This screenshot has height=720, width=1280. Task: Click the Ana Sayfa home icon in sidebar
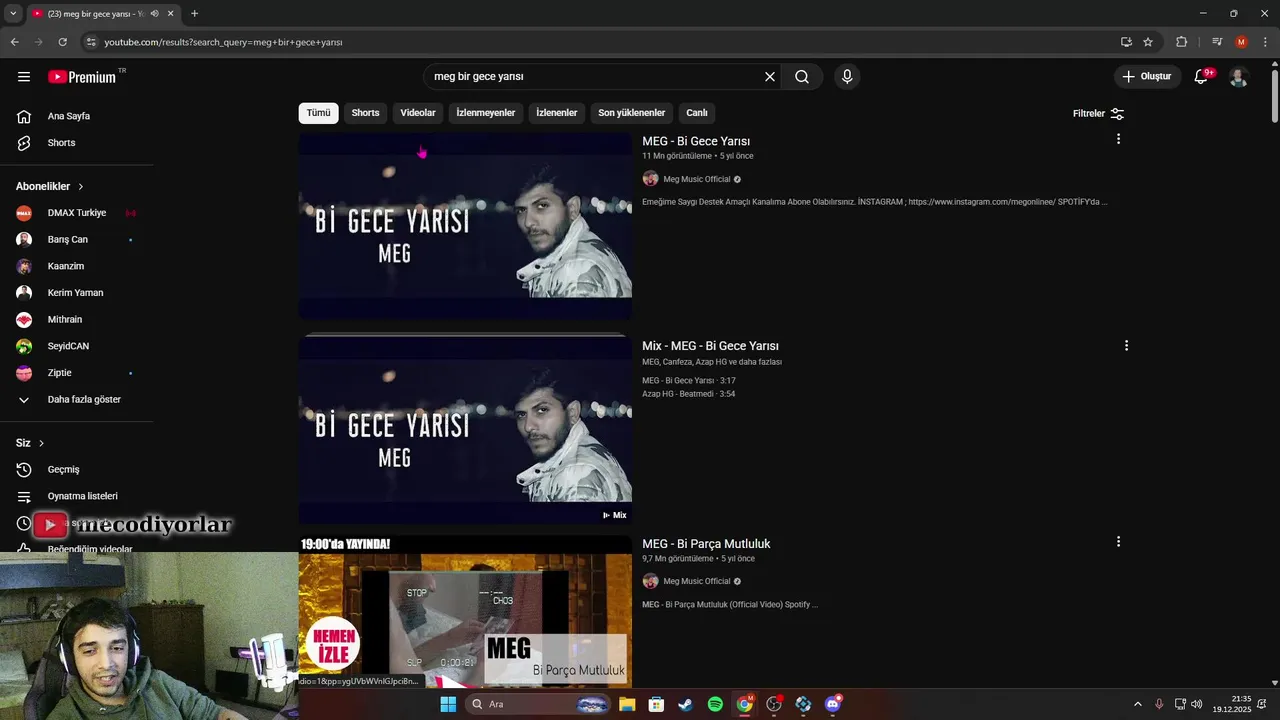click(x=24, y=116)
